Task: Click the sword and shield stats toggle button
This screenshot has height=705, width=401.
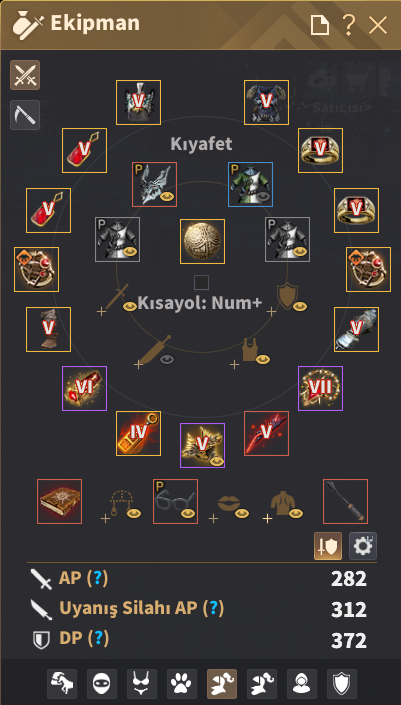Action: click(x=328, y=546)
